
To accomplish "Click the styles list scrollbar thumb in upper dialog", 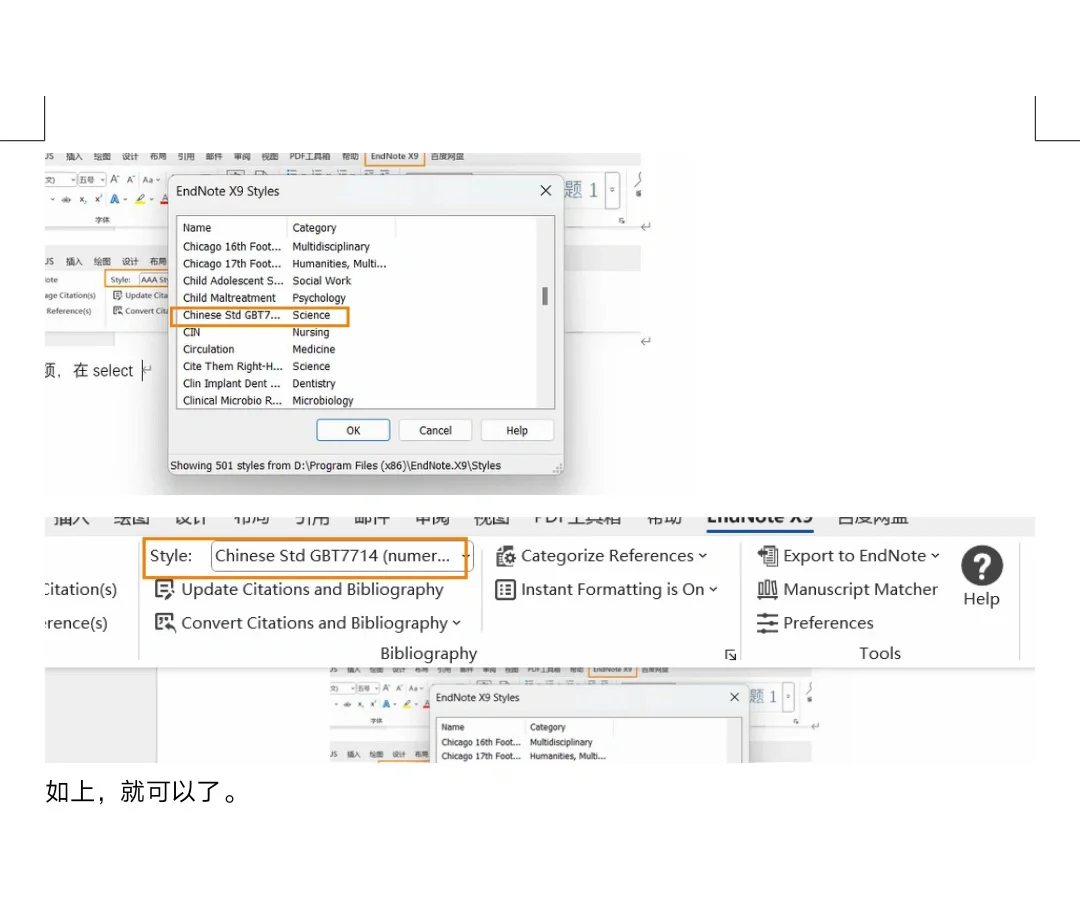I will click(x=545, y=296).
